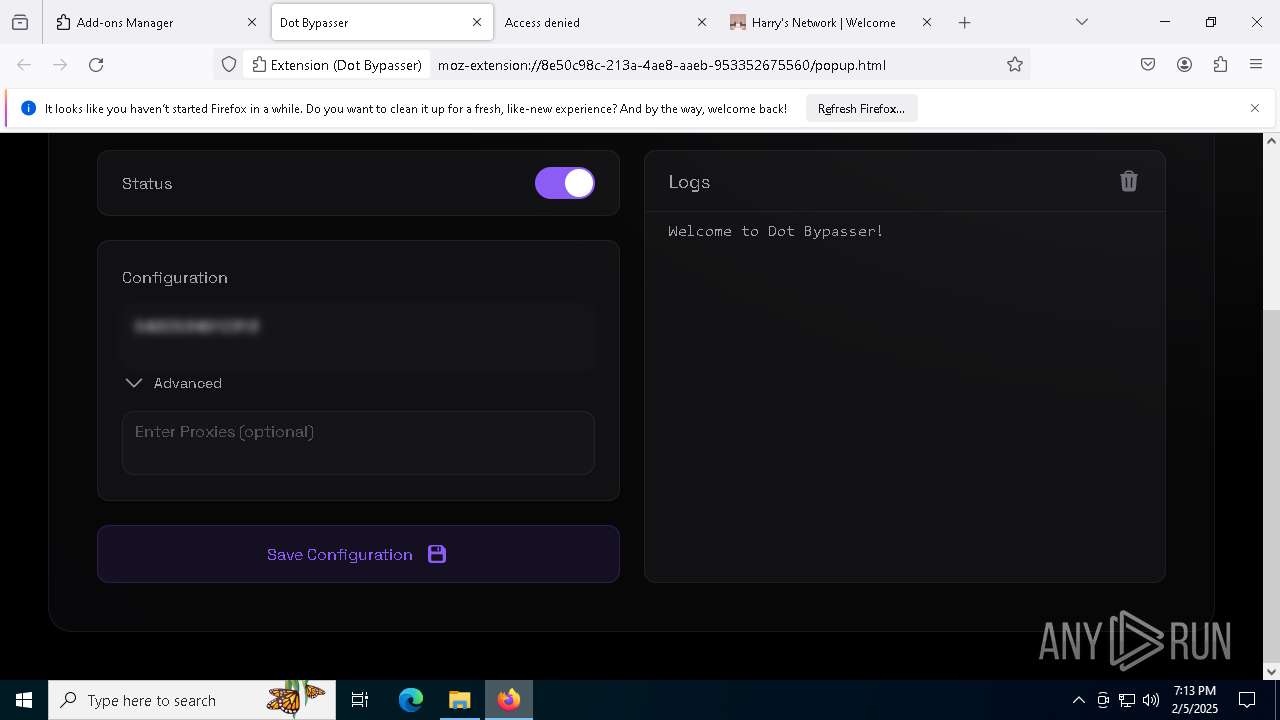
Task: Click the Type here to search box
Action: pos(192,700)
